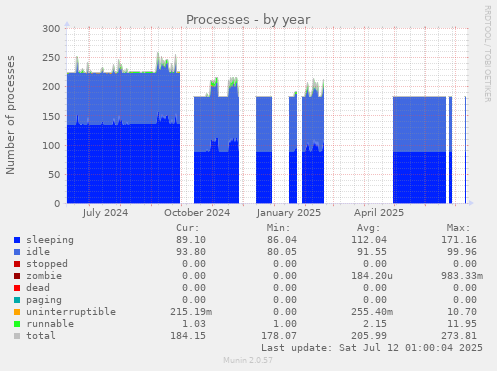Viewport: 497px width, 371px height.
Task: Click zombie's maximum value 983.33m
Action: point(462,276)
